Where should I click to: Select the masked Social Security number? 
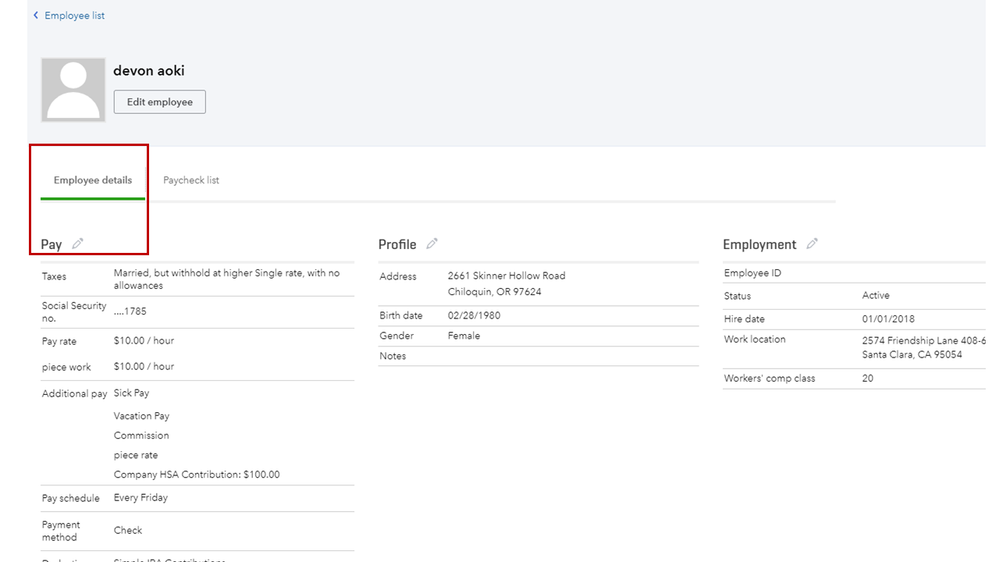130,312
